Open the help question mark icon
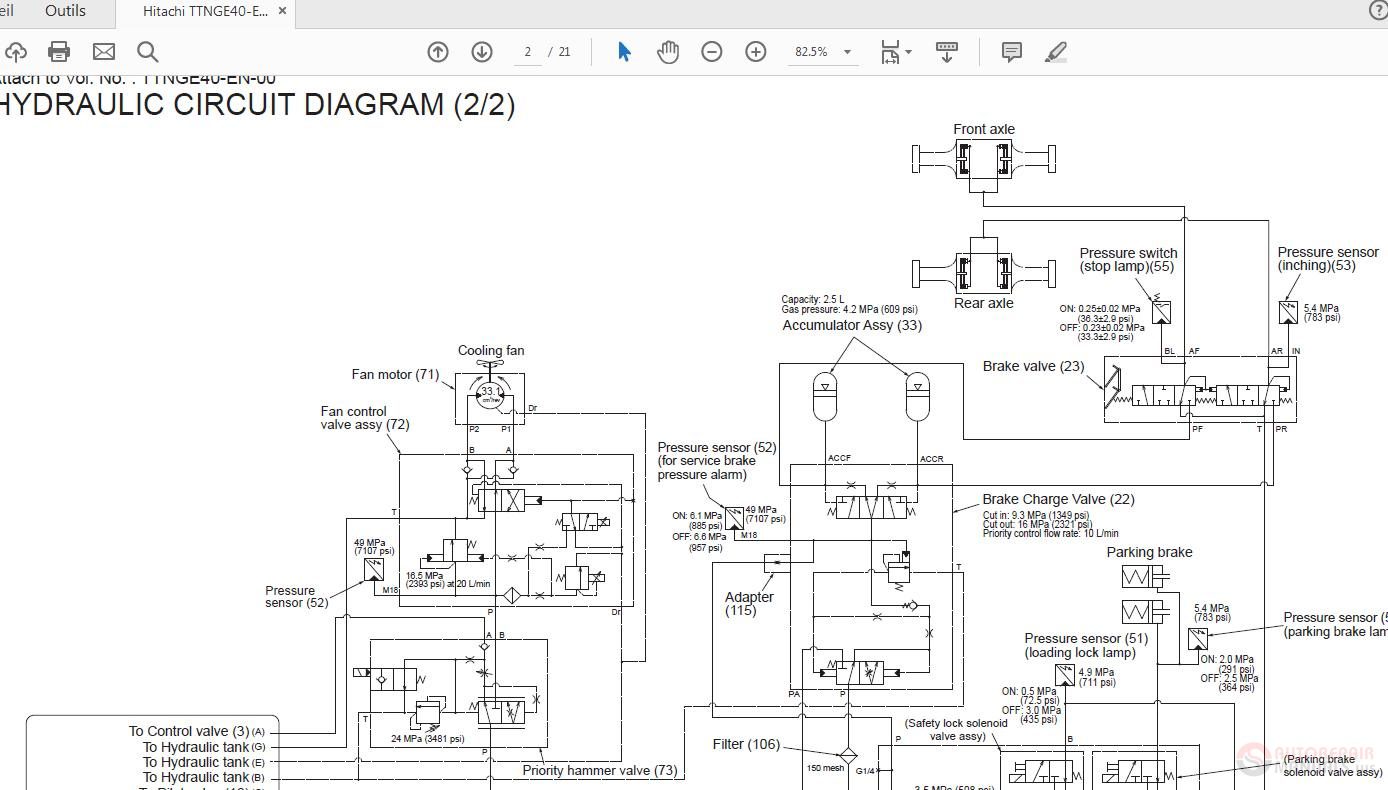The height and width of the screenshot is (790, 1388). pos(1378,10)
